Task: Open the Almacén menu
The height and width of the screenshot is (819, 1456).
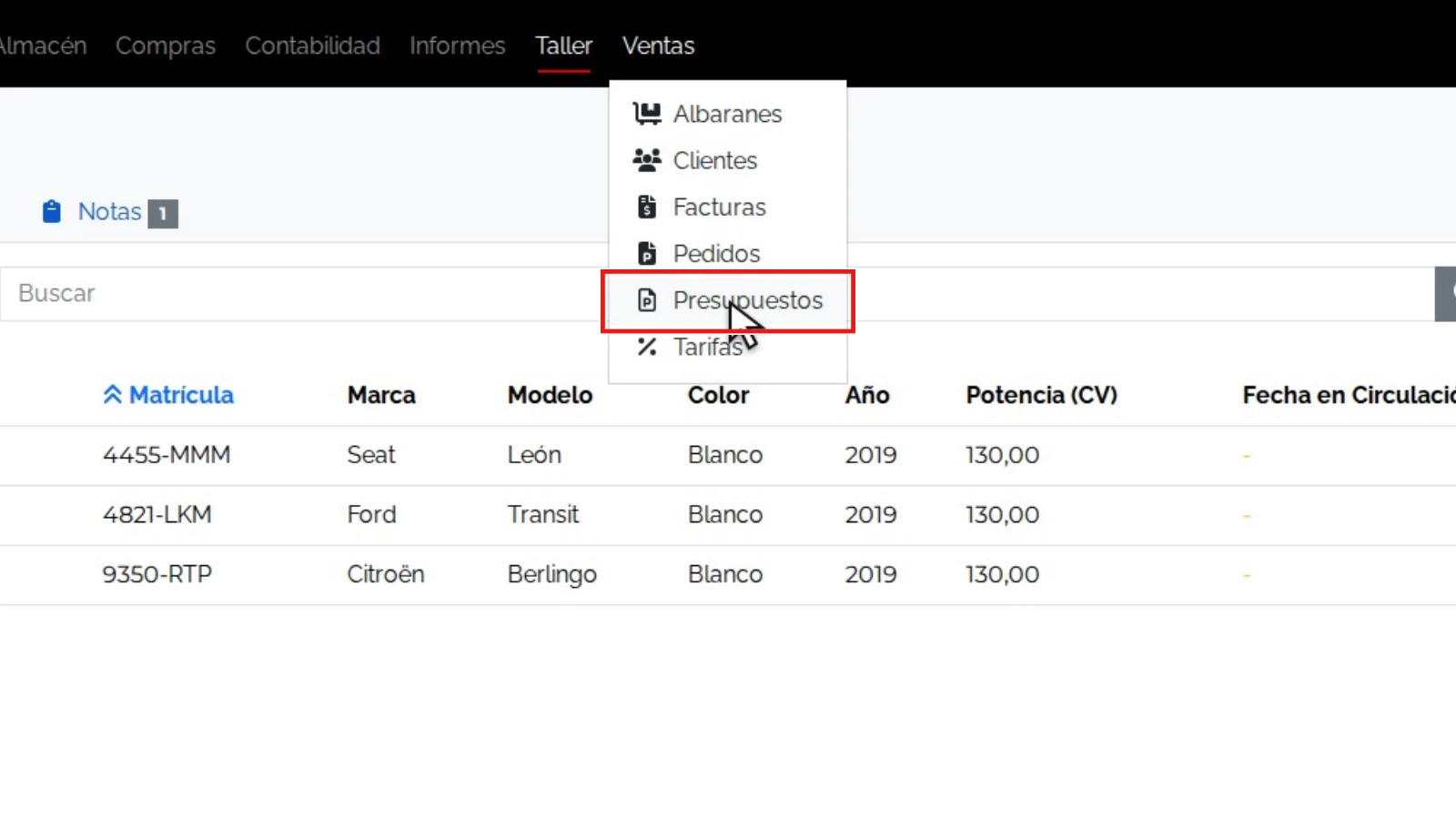Action: (43, 45)
